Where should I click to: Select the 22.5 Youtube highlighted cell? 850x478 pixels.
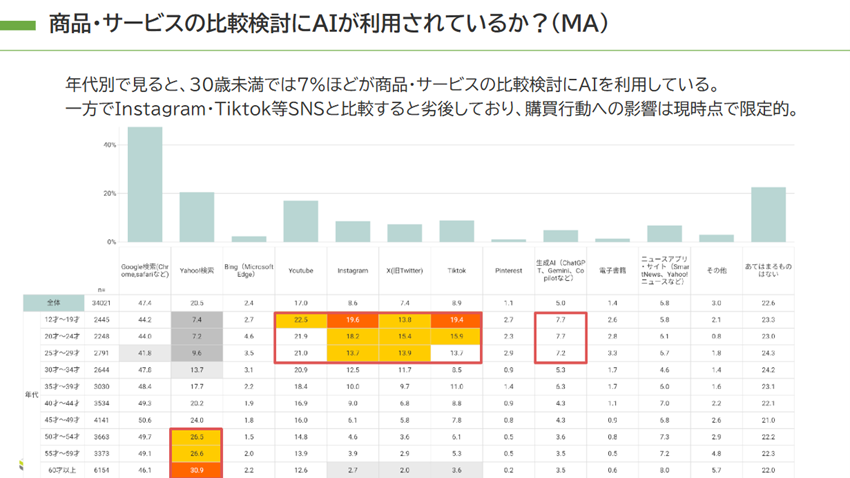coord(300,318)
